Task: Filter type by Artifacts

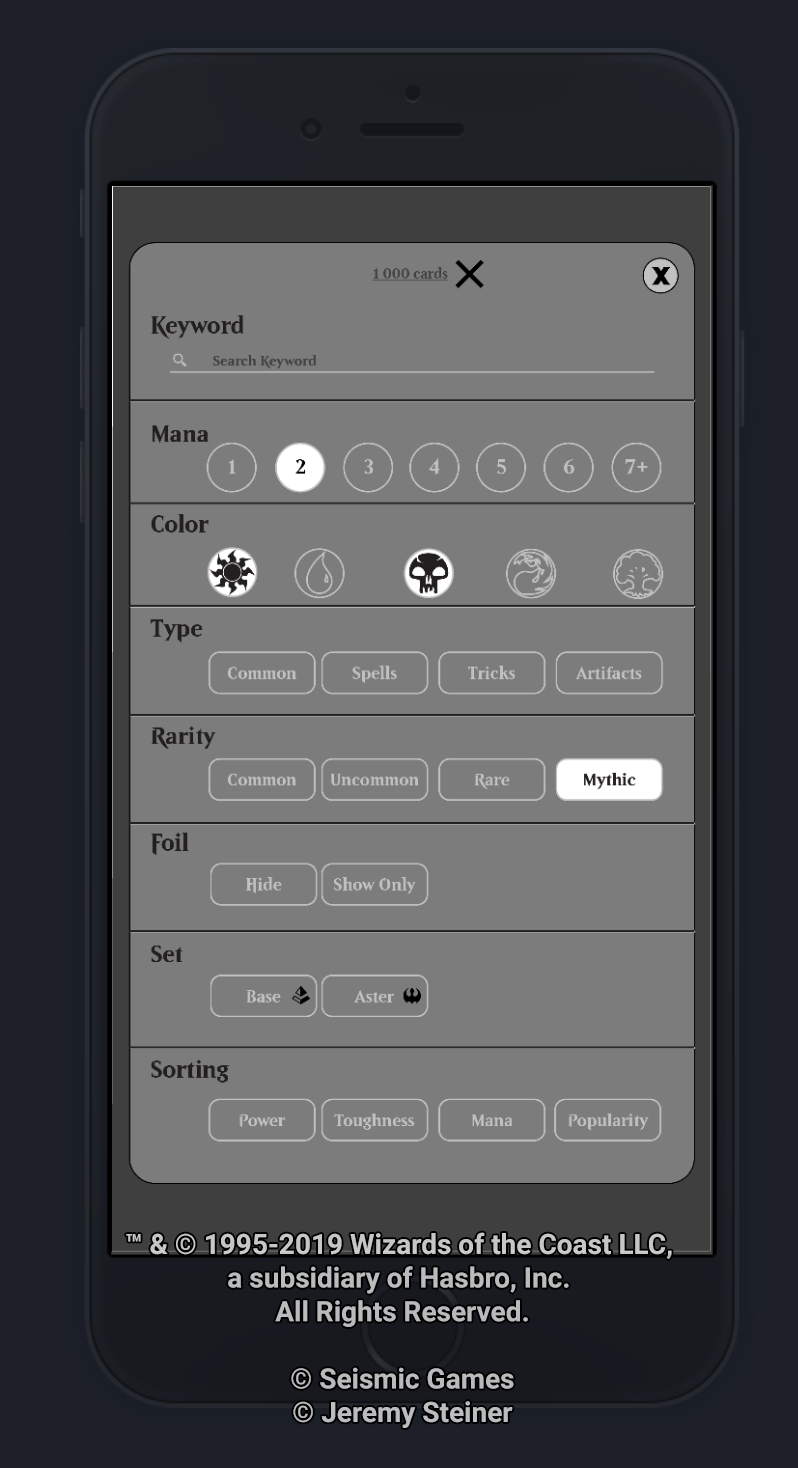Action: tap(609, 673)
